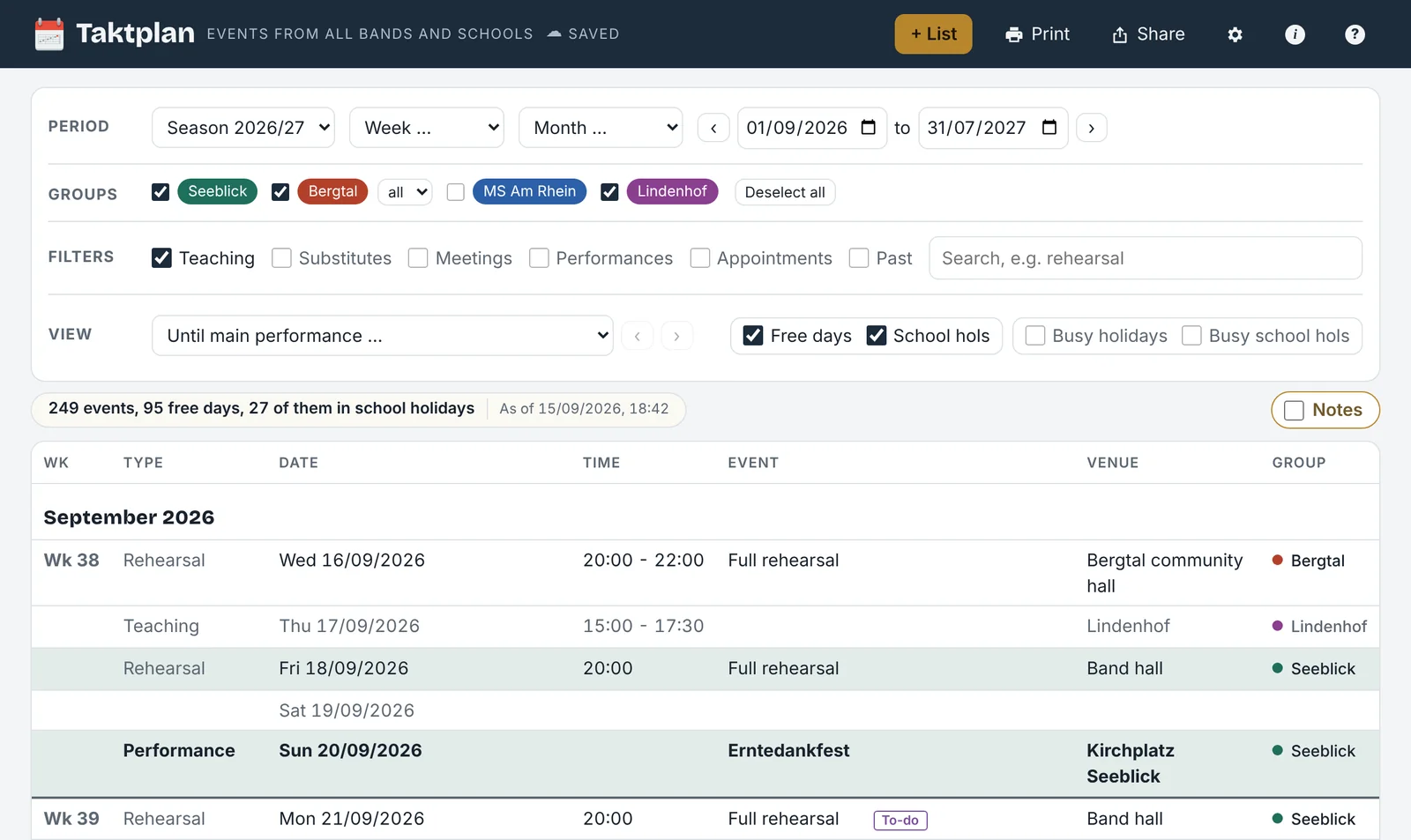Open help with the question mark icon

point(1355,34)
